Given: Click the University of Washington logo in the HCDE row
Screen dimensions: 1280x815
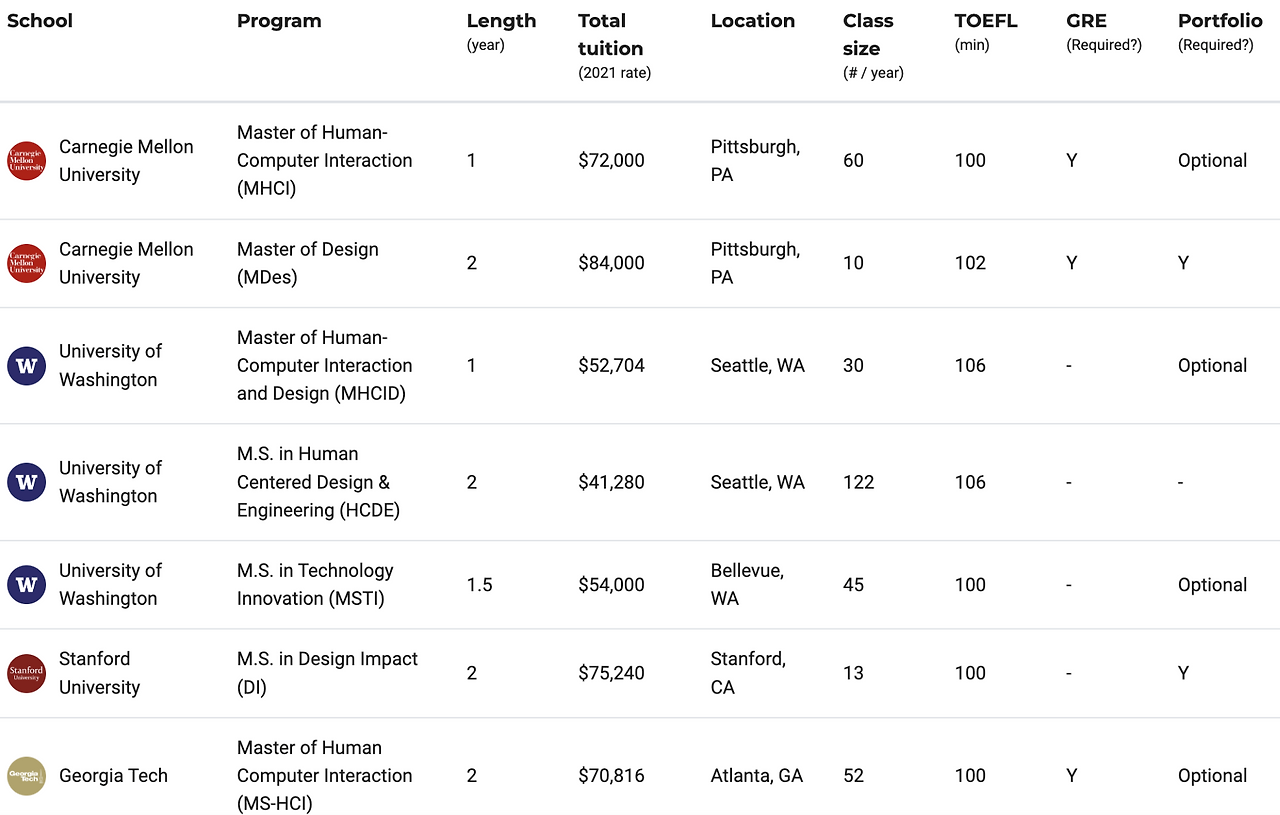Looking at the screenshot, I should [27, 482].
